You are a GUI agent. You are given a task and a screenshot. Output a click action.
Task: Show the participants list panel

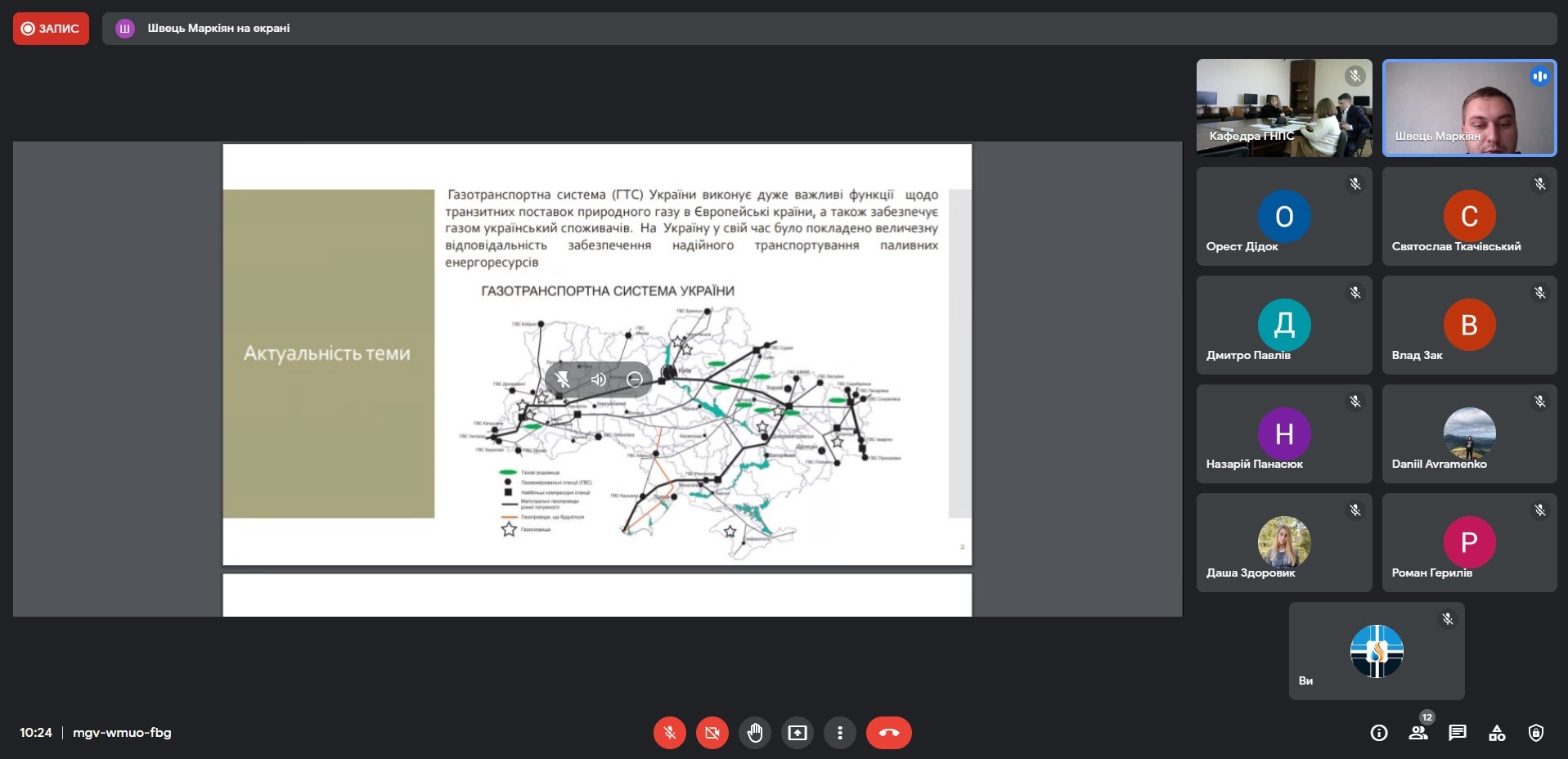tap(1418, 733)
